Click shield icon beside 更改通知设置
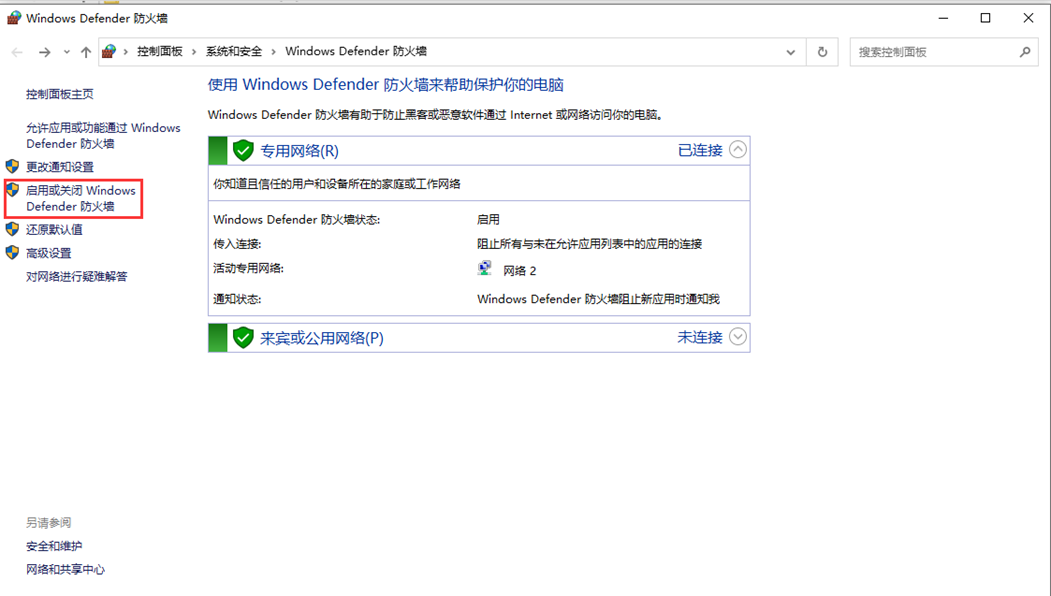The width and height of the screenshot is (1051, 596). pyautogui.click(x=12, y=166)
